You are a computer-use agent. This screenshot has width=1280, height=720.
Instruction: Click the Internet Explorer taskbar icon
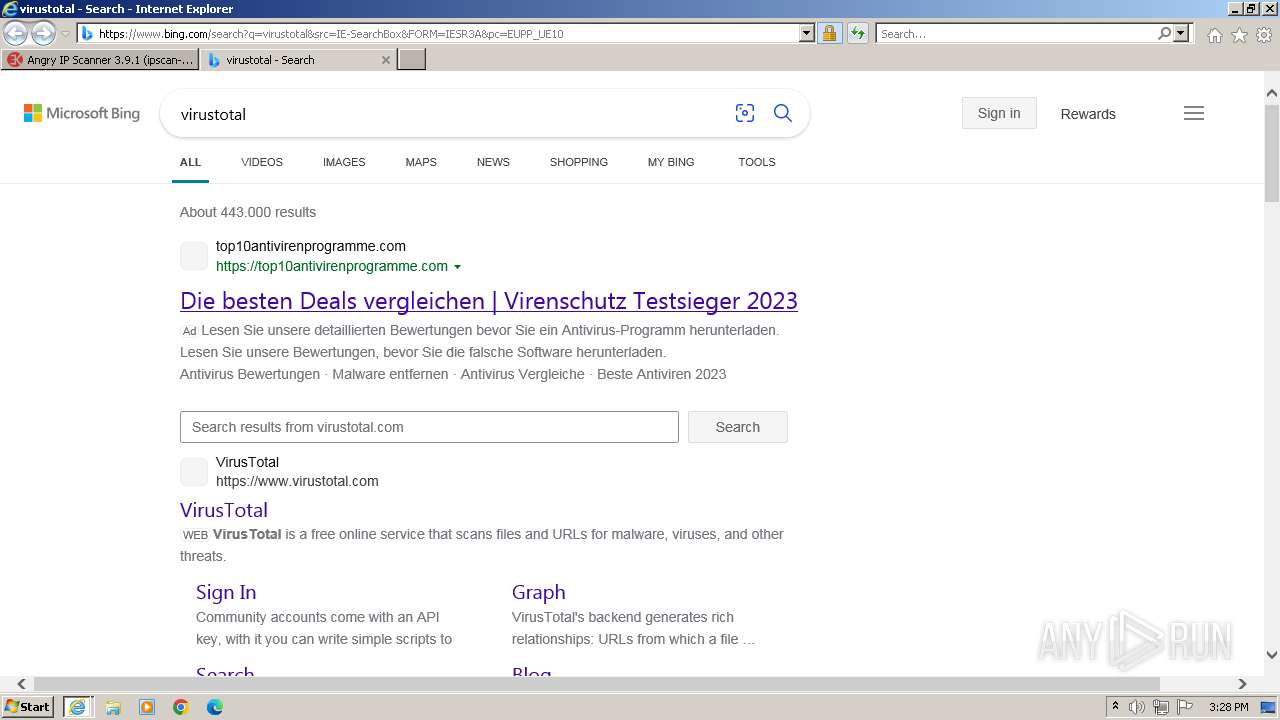coord(77,707)
